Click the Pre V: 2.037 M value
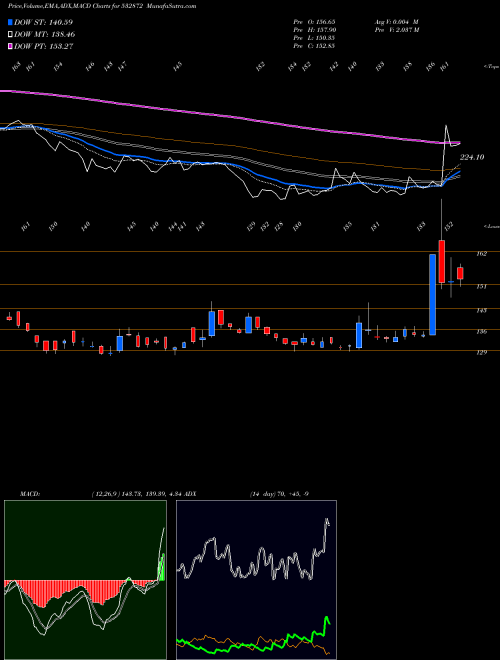Viewport: 500px width, 660px height. (396, 30)
